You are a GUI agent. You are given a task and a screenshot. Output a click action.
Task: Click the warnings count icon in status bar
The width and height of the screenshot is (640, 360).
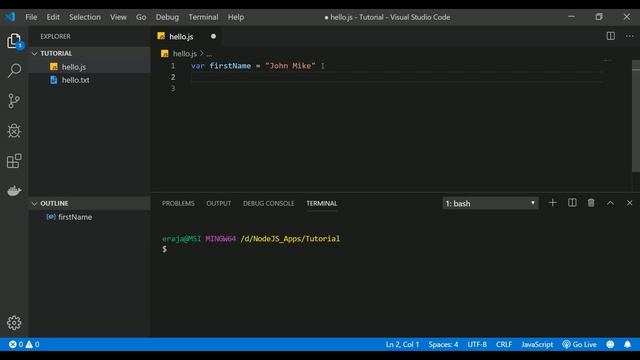coord(29,344)
